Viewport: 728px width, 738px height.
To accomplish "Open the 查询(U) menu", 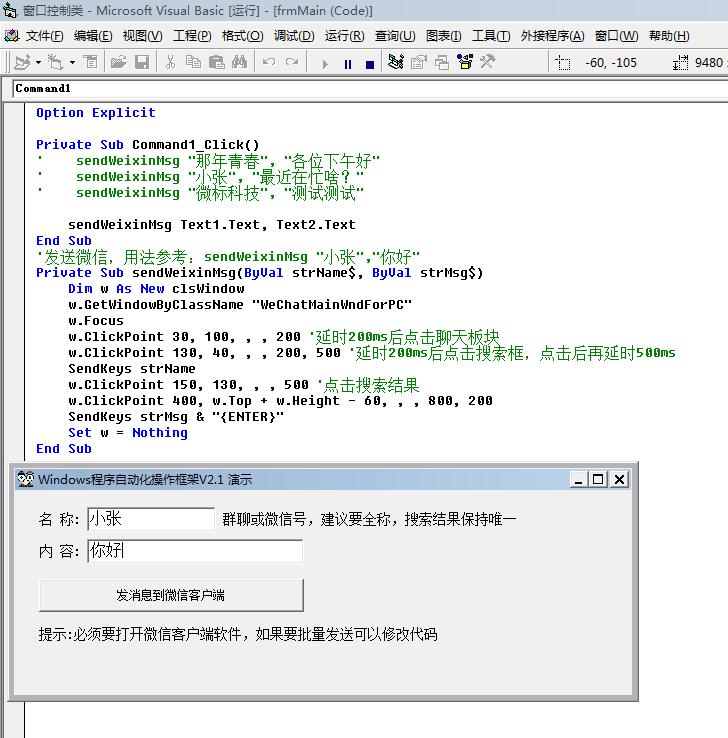I will click(x=395, y=36).
